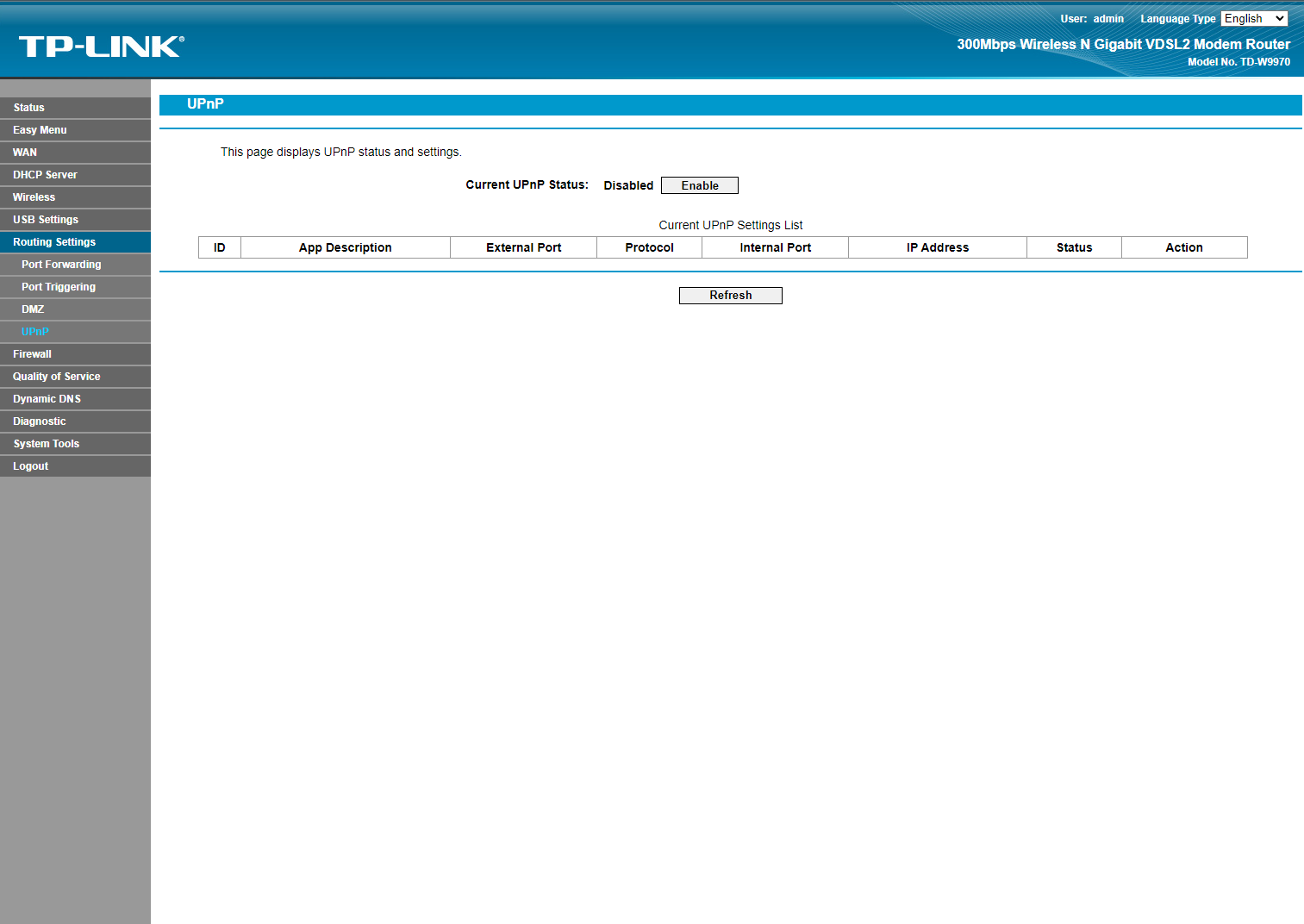The height and width of the screenshot is (924, 1304).
Task: Open the Language Type dropdown
Action: coord(1253,18)
